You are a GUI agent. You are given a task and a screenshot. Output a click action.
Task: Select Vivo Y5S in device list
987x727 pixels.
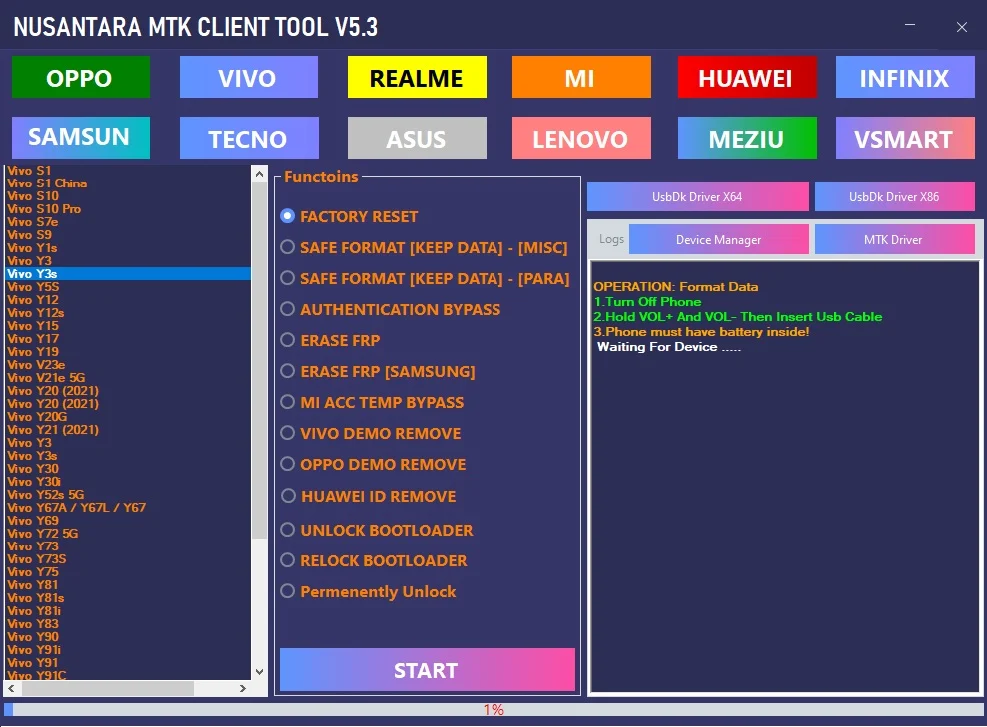[x=128, y=286]
